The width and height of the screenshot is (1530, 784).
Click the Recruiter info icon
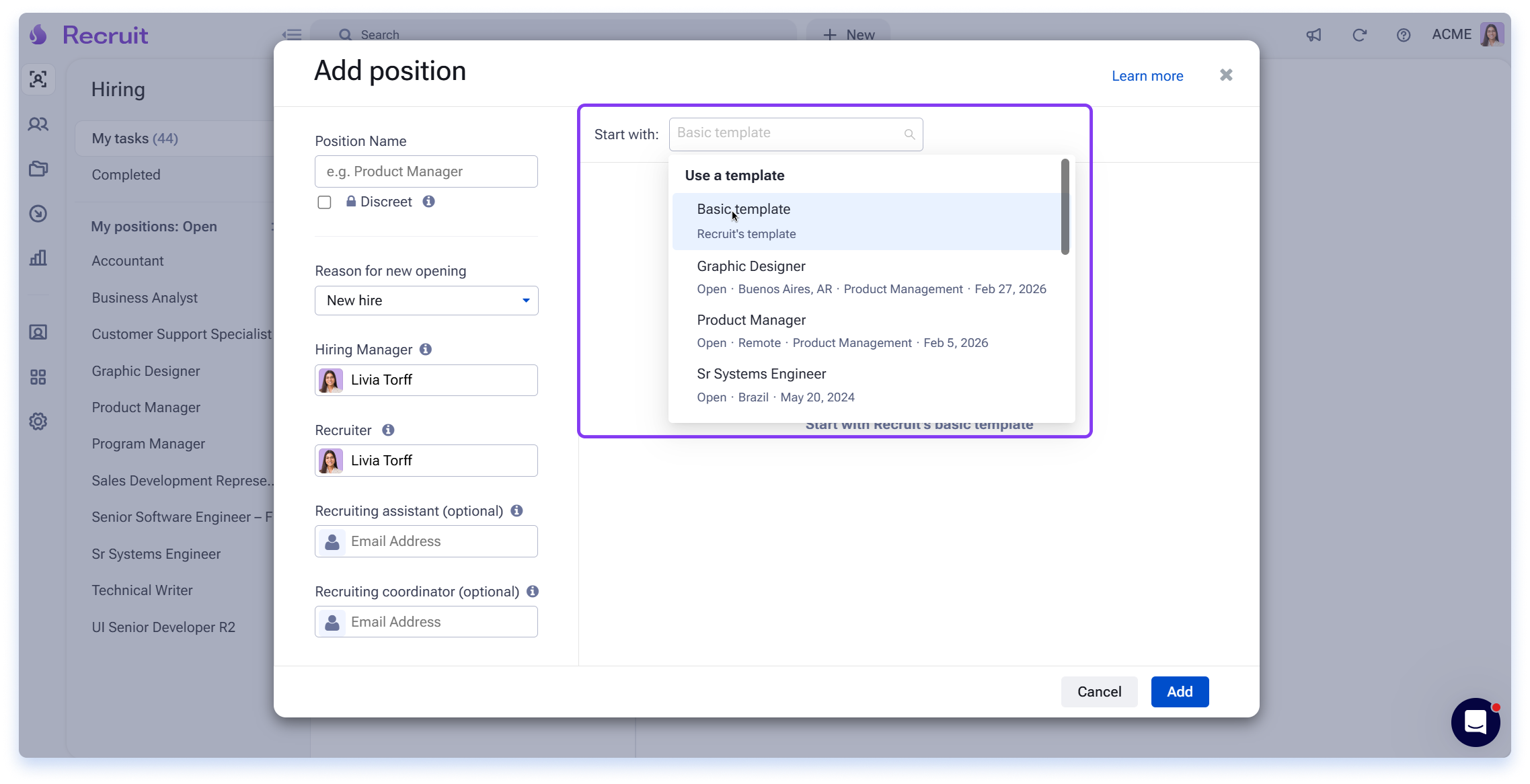tap(388, 430)
